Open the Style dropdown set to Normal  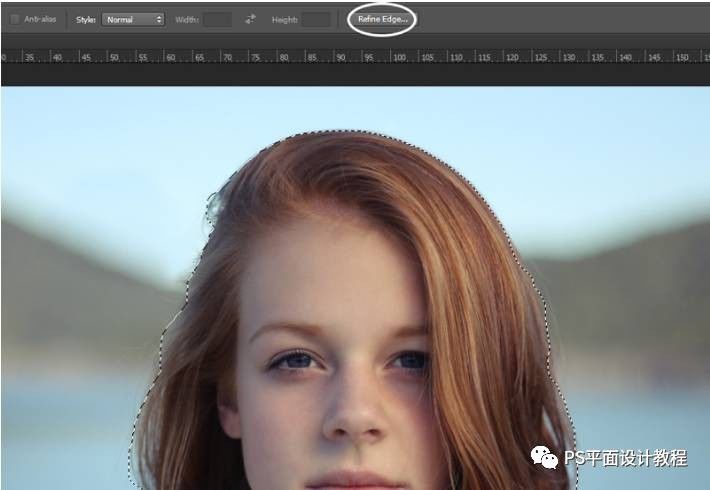pos(132,19)
